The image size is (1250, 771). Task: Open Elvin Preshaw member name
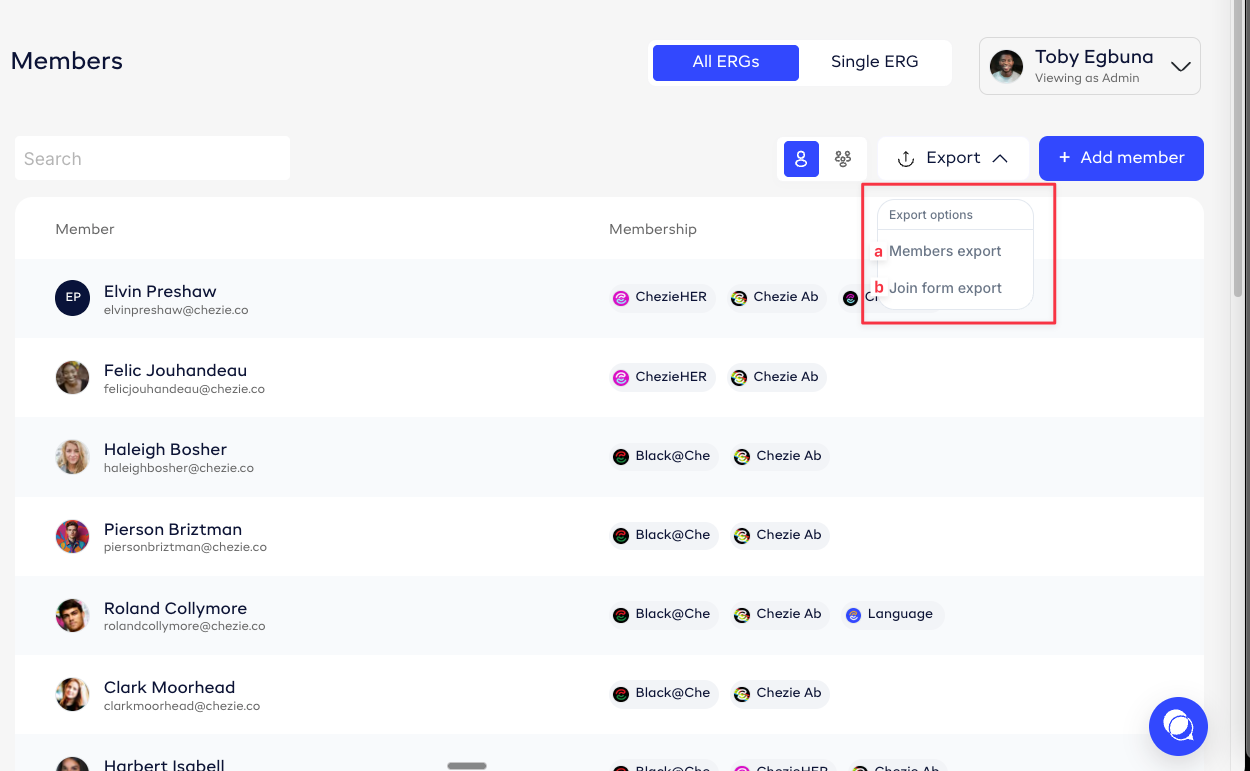click(x=160, y=291)
